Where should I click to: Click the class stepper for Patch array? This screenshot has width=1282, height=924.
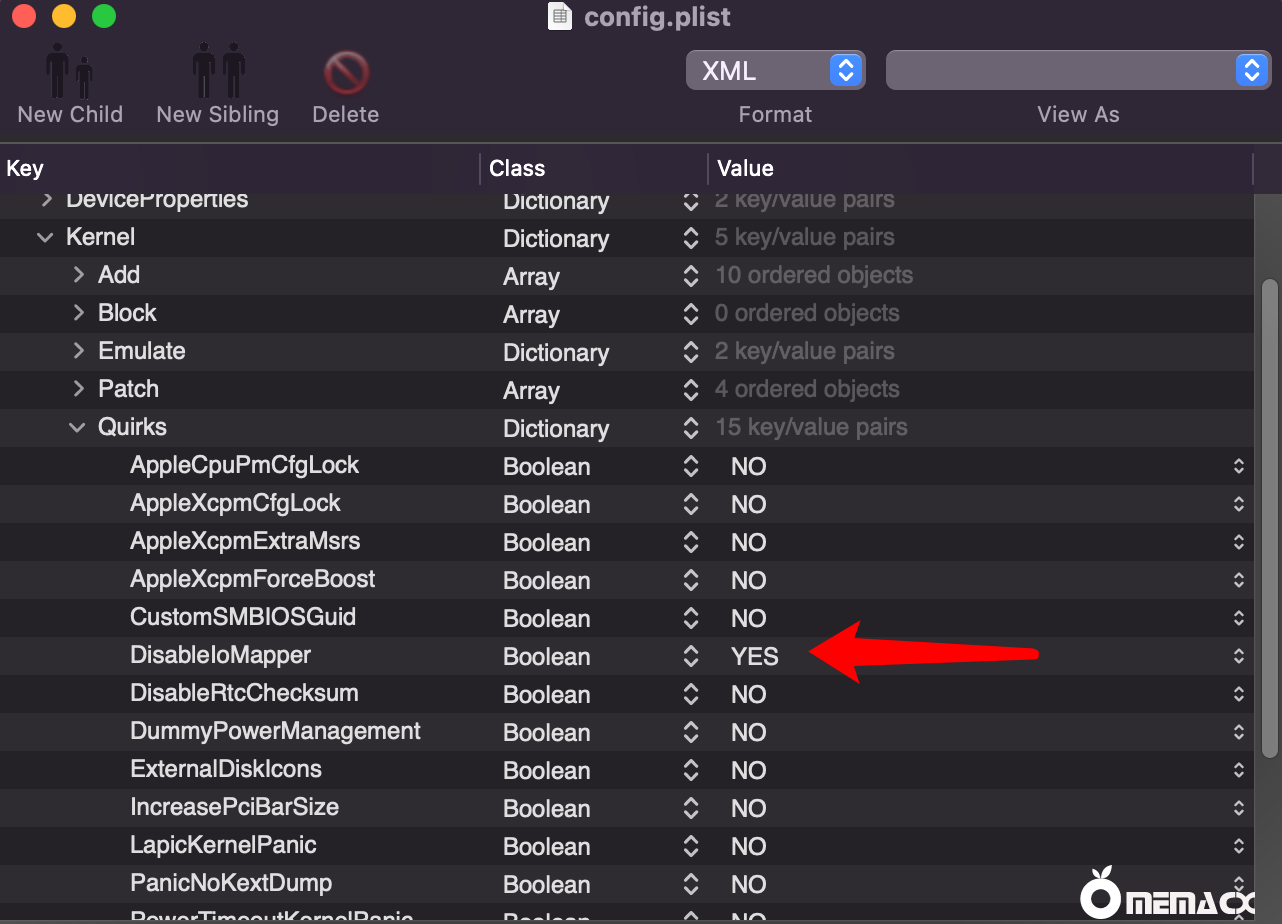690,390
